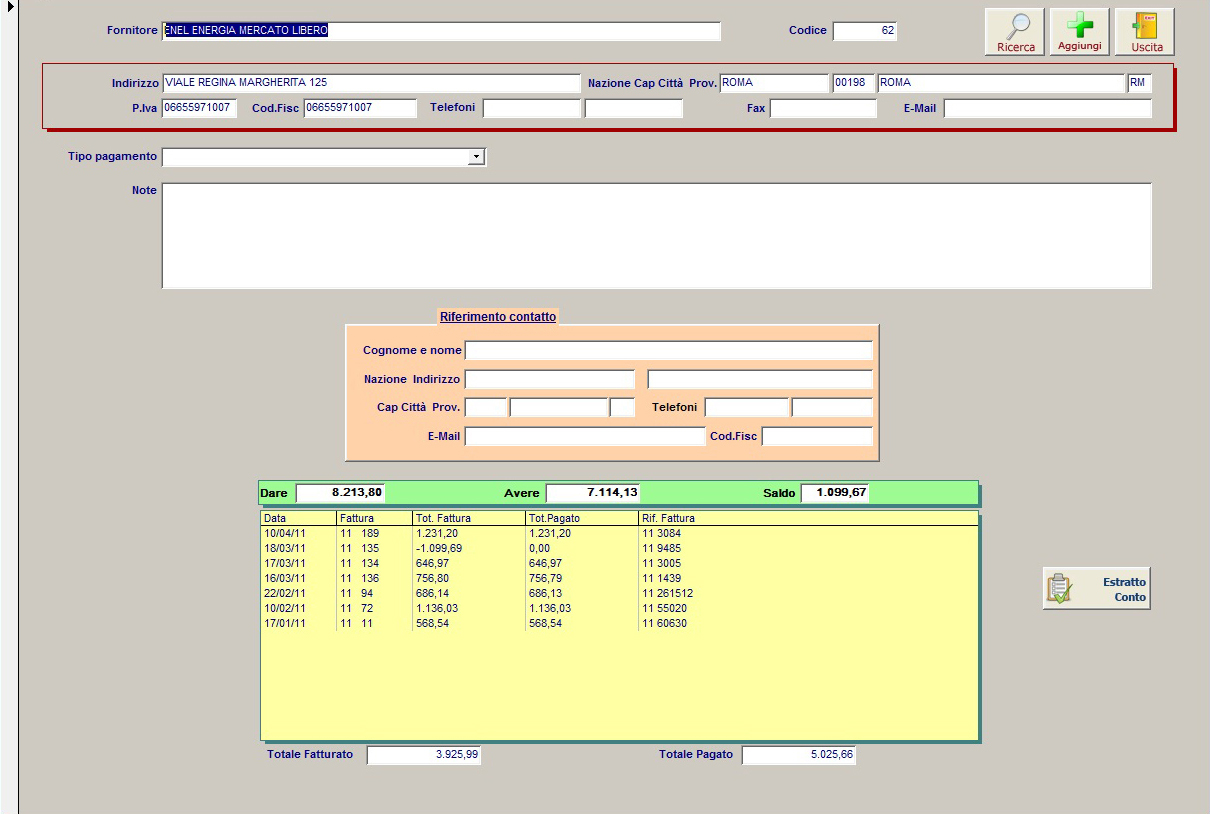Click the Cognome e nome contact field

point(668,350)
